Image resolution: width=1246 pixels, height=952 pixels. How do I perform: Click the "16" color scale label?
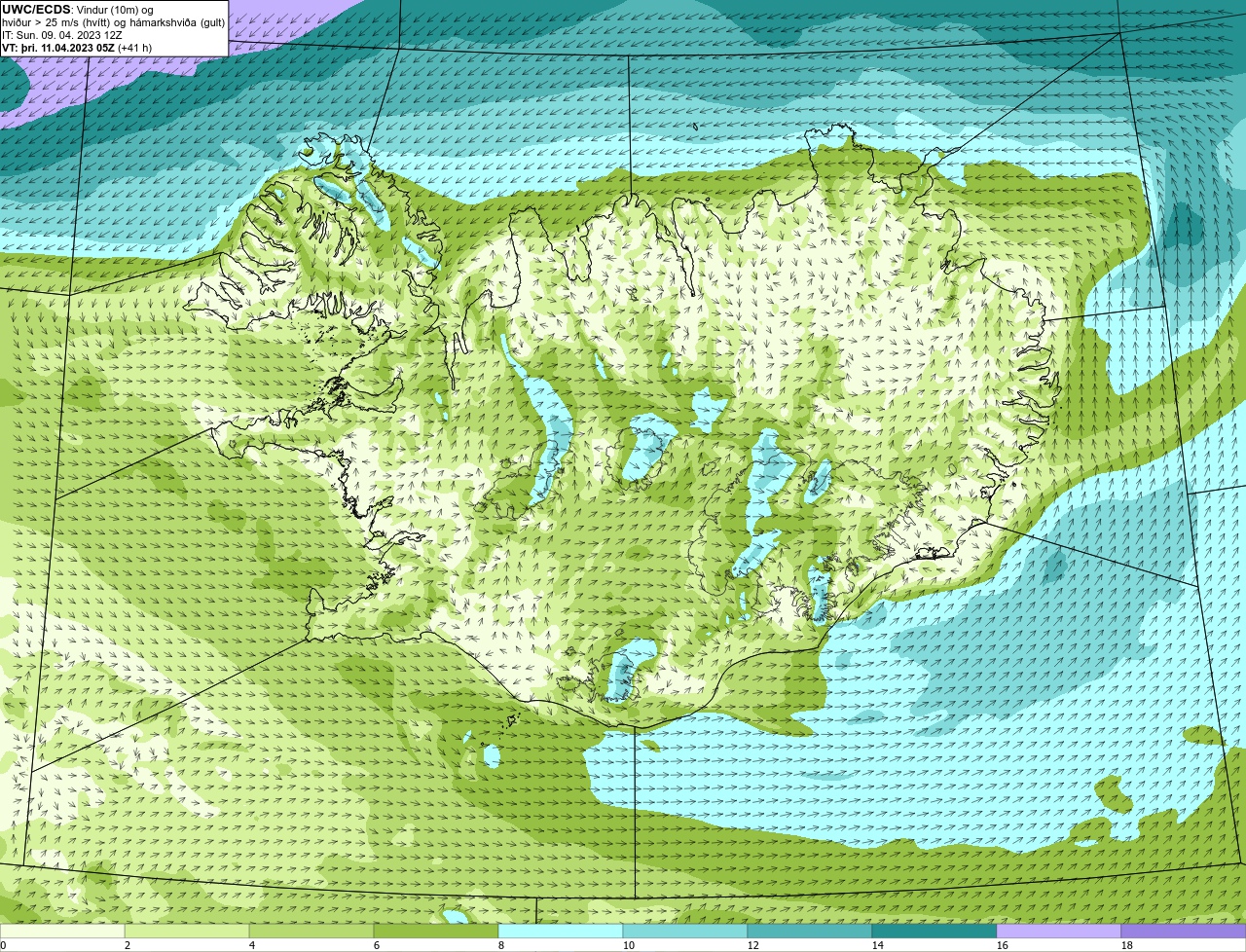tap(1003, 945)
